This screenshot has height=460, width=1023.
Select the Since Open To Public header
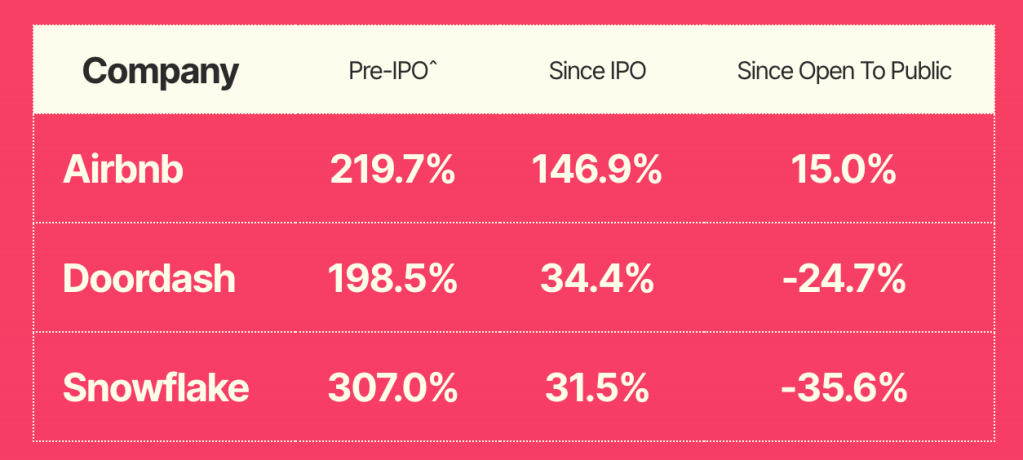click(x=843, y=72)
